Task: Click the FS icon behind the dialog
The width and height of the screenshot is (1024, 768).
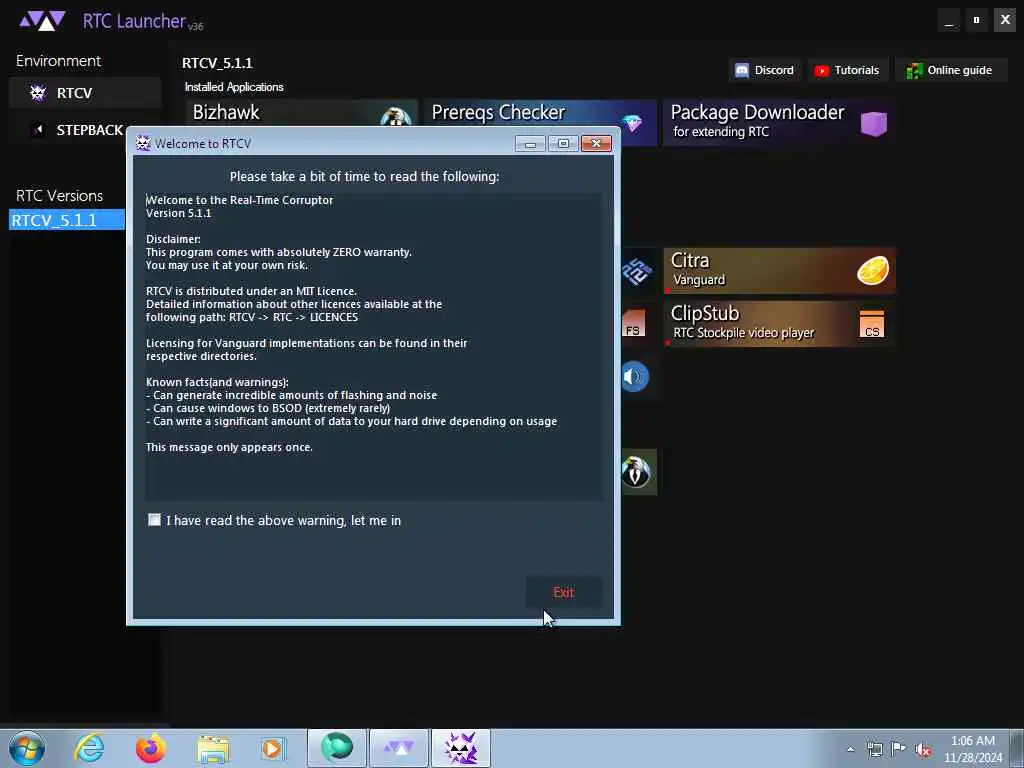Action: click(x=633, y=324)
